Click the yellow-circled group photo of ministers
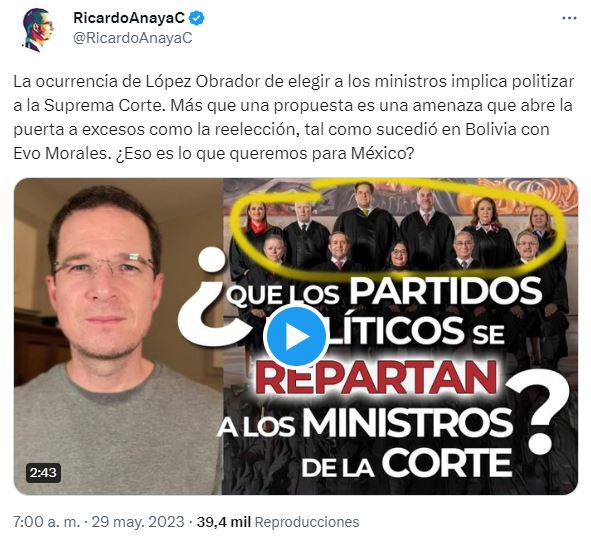This screenshot has width=591, height=540. [400, 226]
